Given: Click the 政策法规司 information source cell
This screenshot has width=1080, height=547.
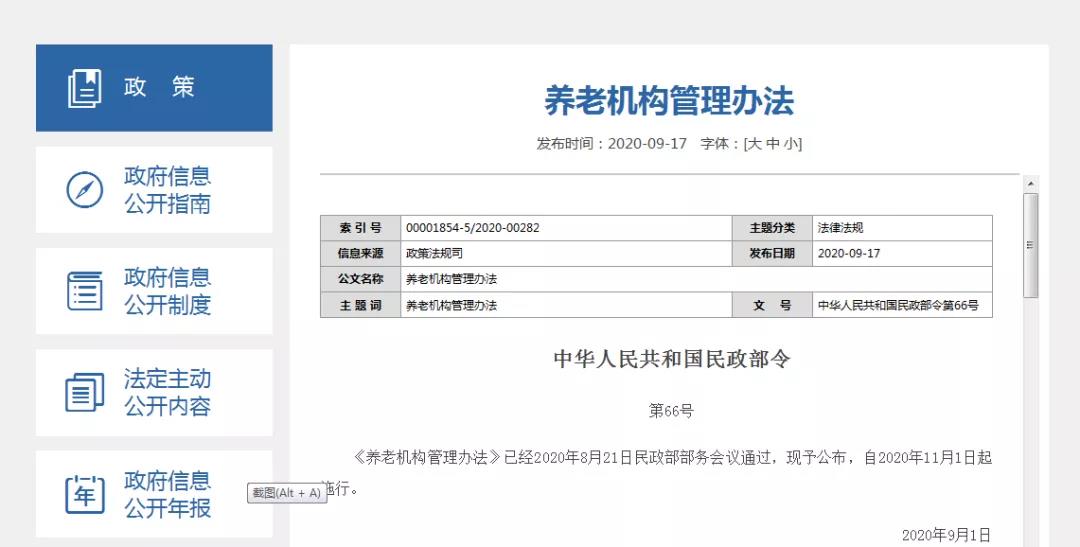Looking at the screenshot, I should click(434, 254).
